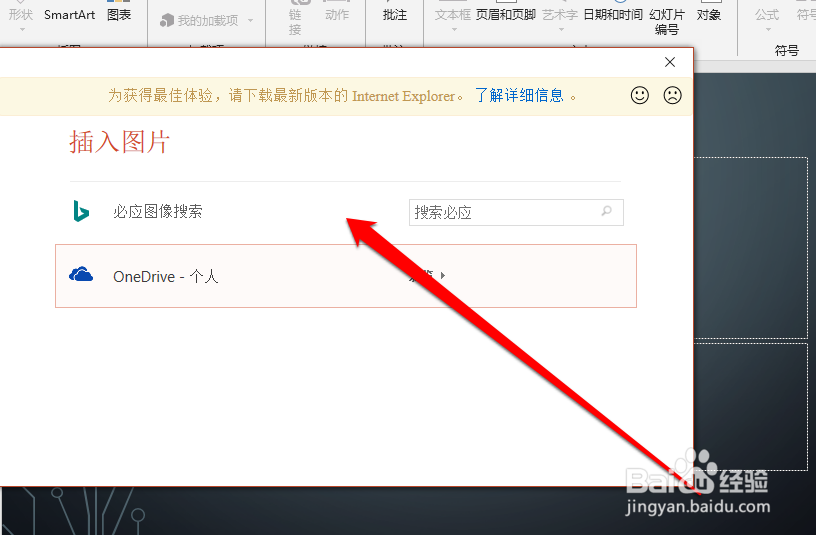Send a smile with happy face icon

coord(640,95)
